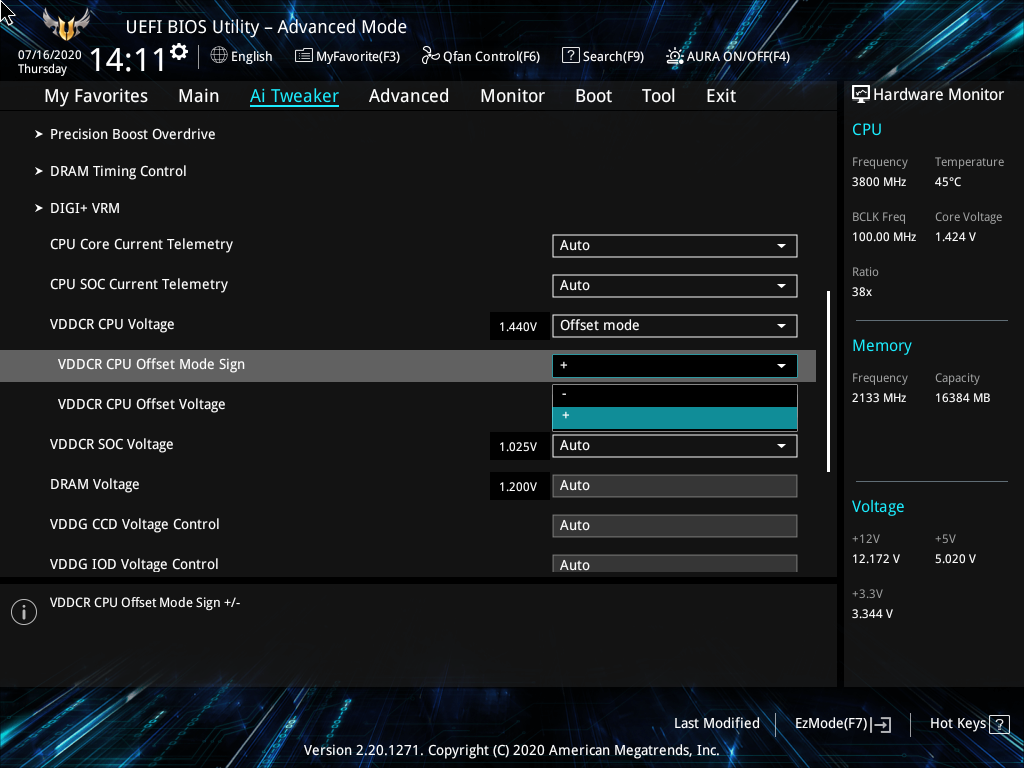Click VDDCR CPU Offset Mode Sign dropdown
The width and height of the screenshot is (1024, 768).
point(675,366)
